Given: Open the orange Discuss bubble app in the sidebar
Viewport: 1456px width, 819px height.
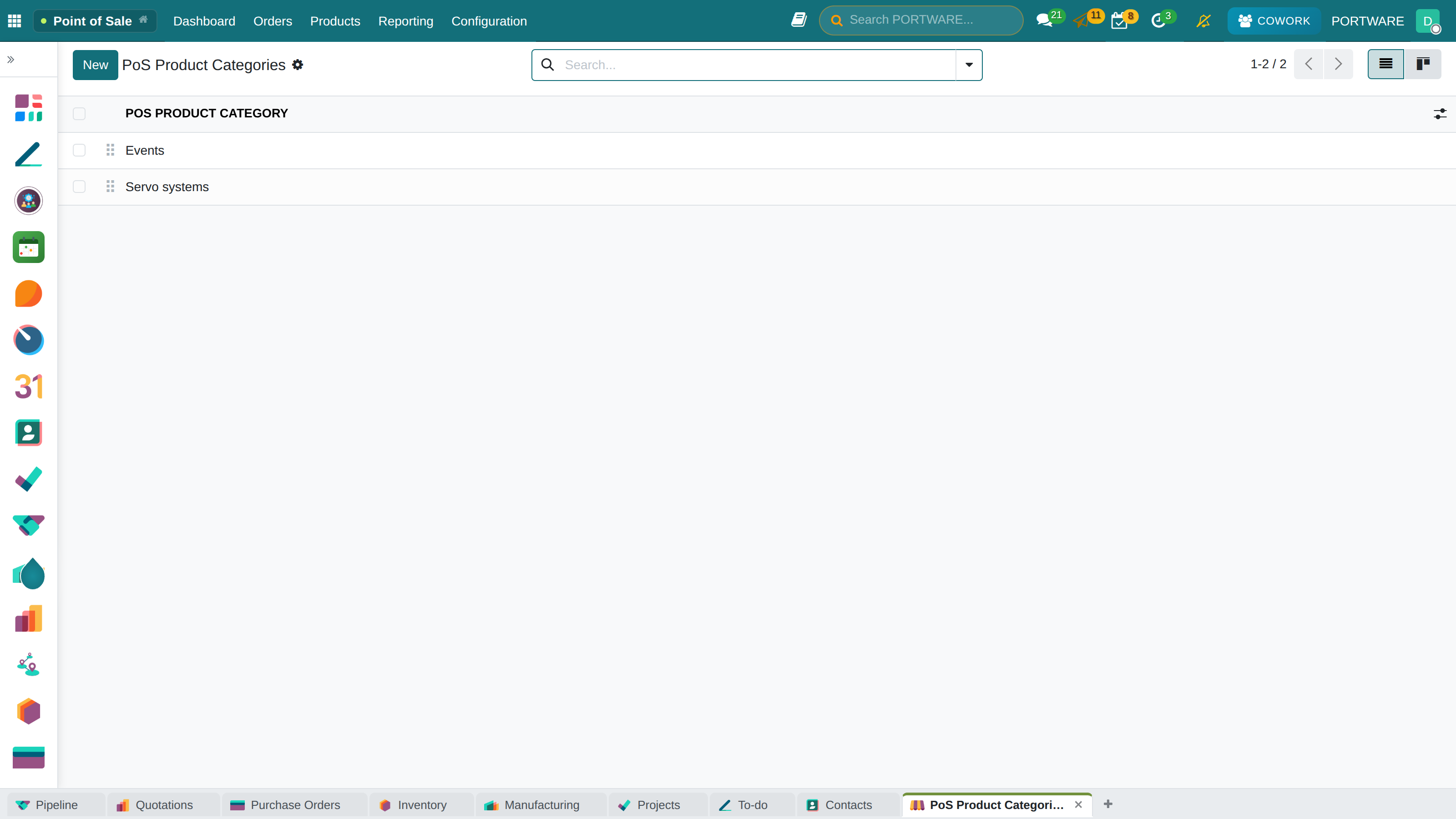Looking at the screenshot, I should tap(28, 293).
